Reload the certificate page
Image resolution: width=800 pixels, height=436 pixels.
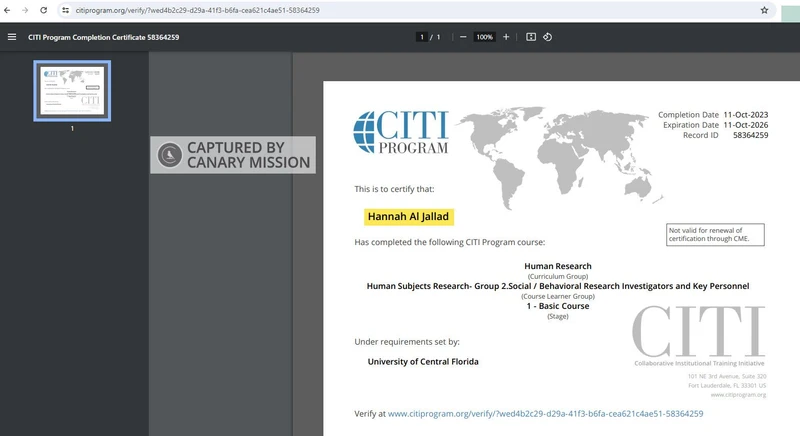click(x=43, y=10)
